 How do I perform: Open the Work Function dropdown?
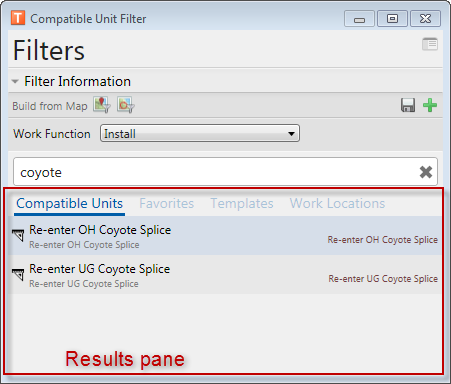(x=200, y=134)
